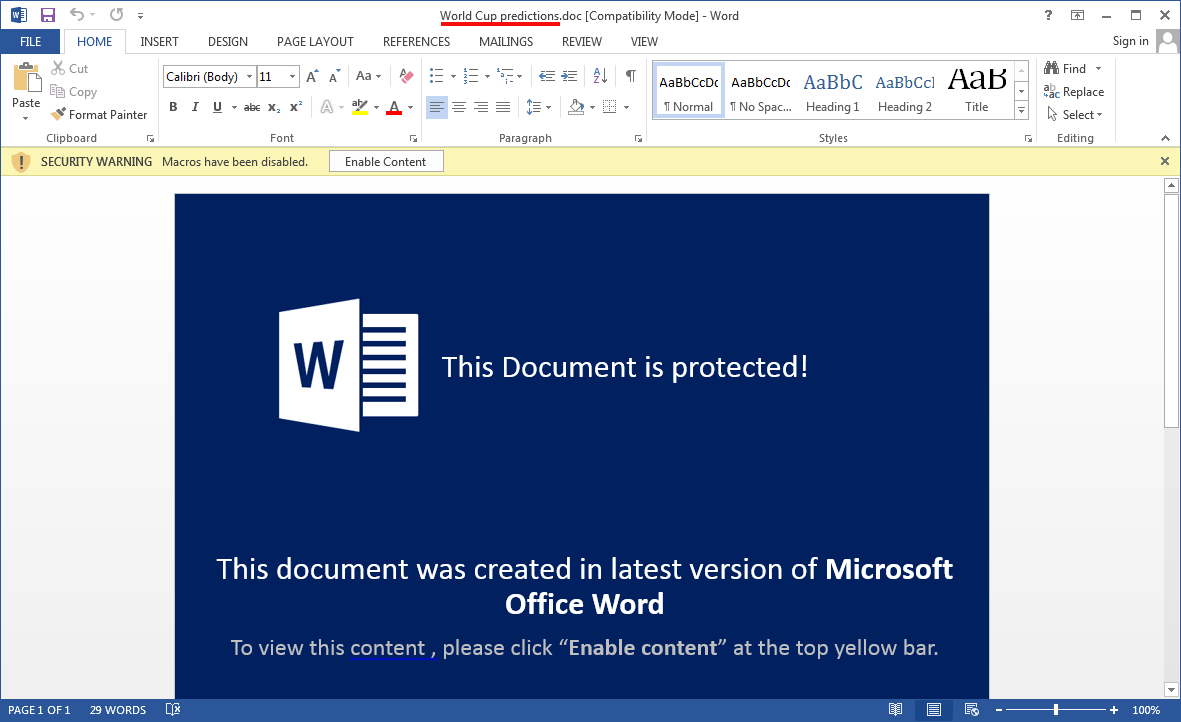
Task: Click Enable Content in the security warning
Action: [386, 162]
